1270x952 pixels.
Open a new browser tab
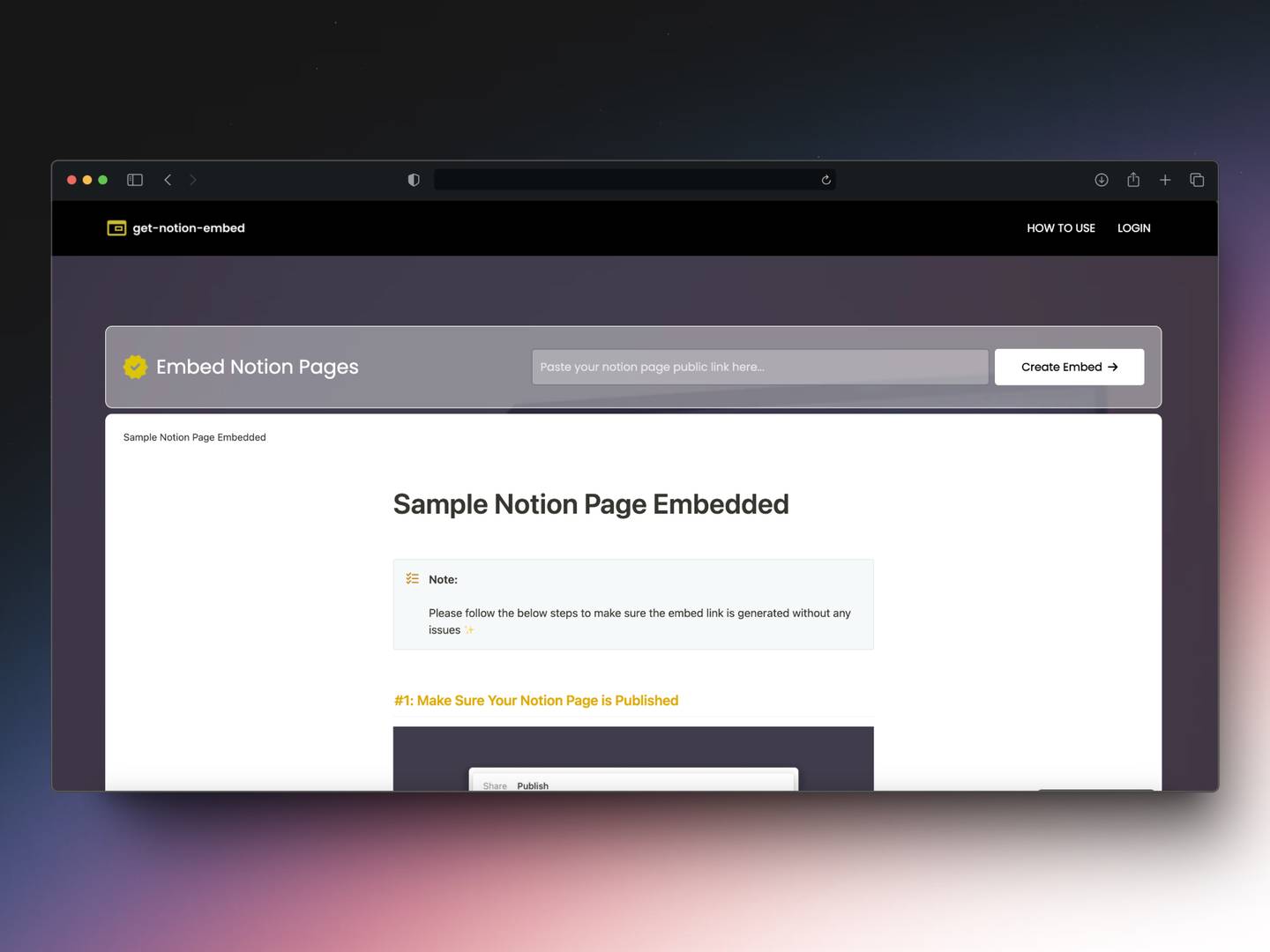tap(1165, 180)
